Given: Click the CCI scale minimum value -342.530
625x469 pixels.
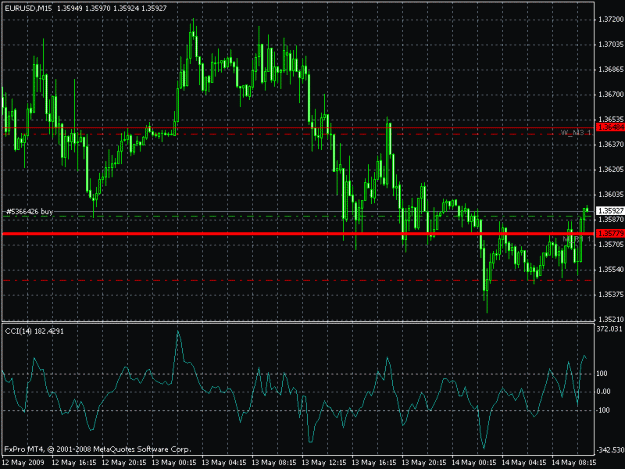Looking at the screenshot, I should coord(610,450).
